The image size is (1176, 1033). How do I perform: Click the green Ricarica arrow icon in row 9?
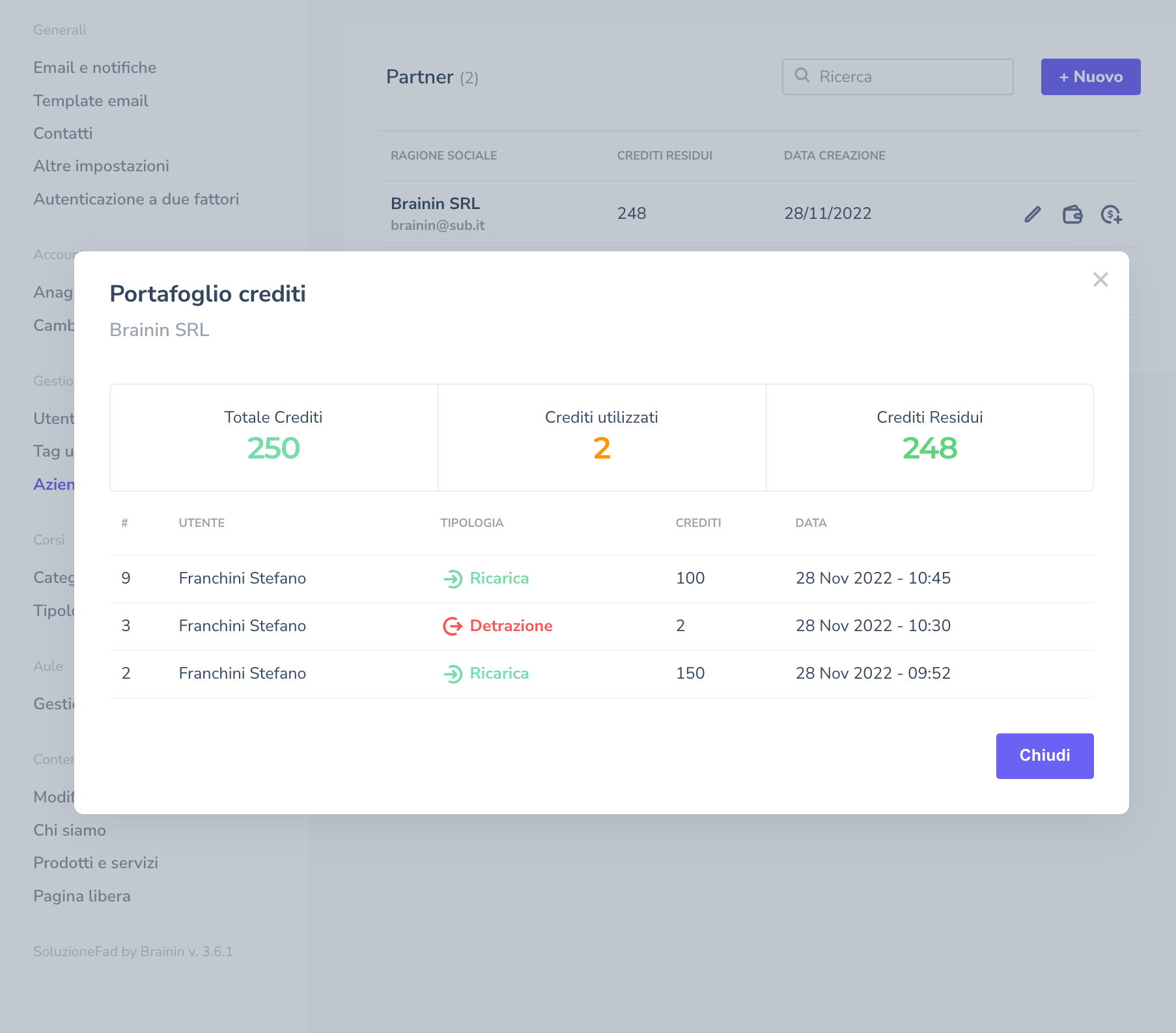click(453, 578)
